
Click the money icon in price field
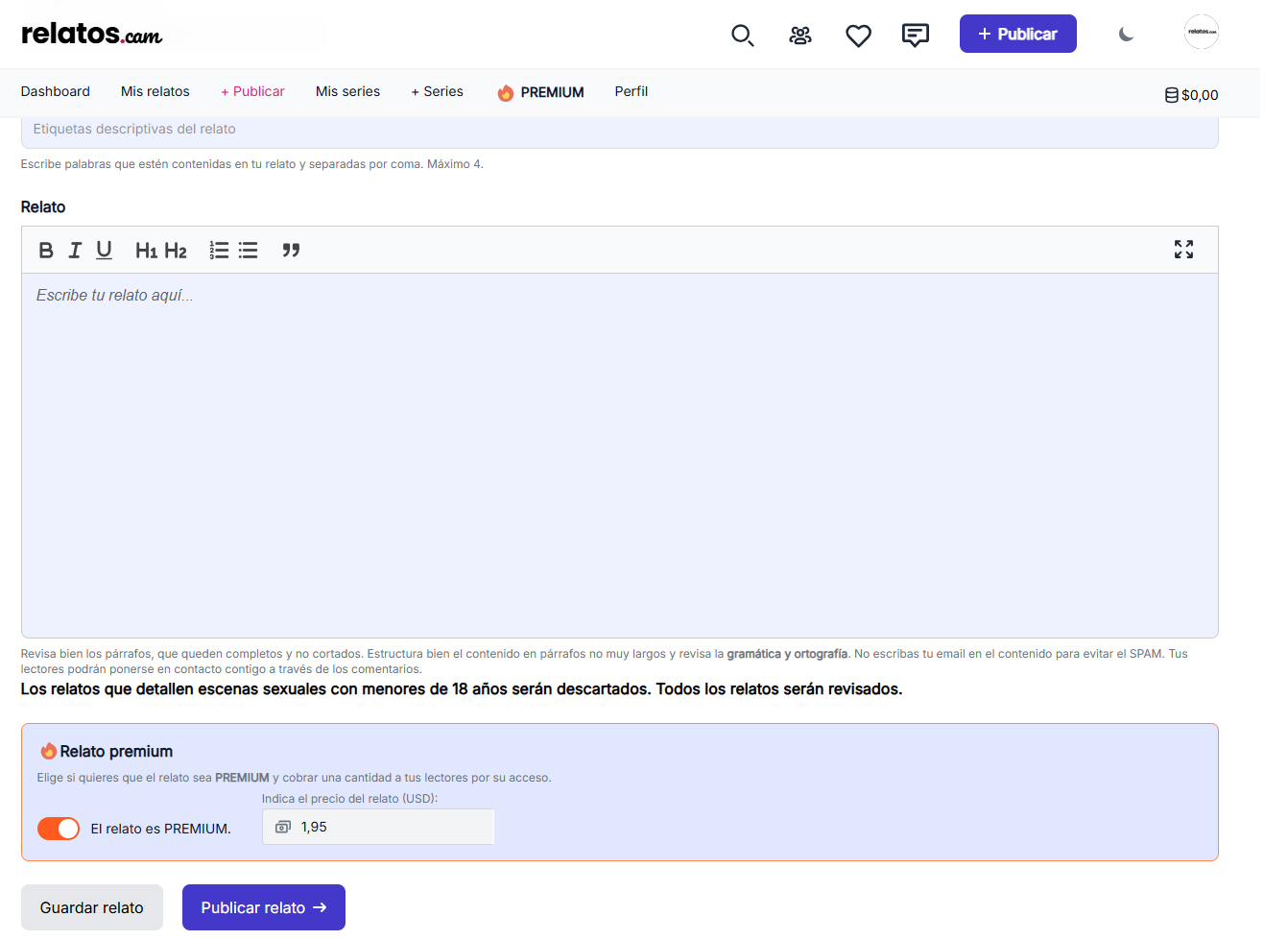(283, 827)
